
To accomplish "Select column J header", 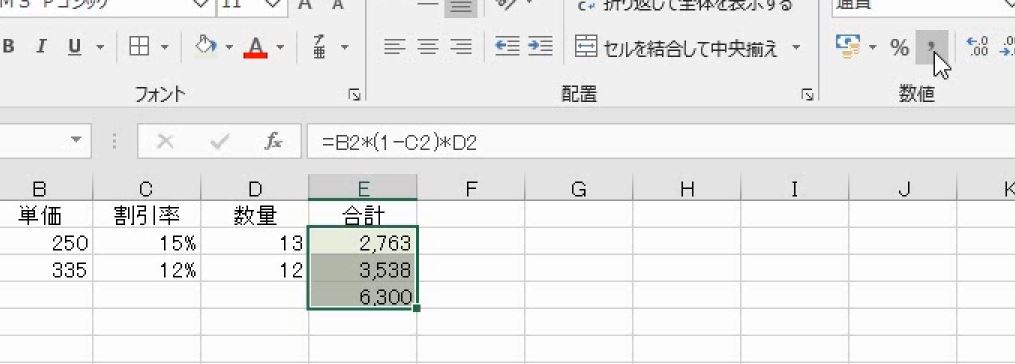I will pyautogui.click(x=902, y=188).
